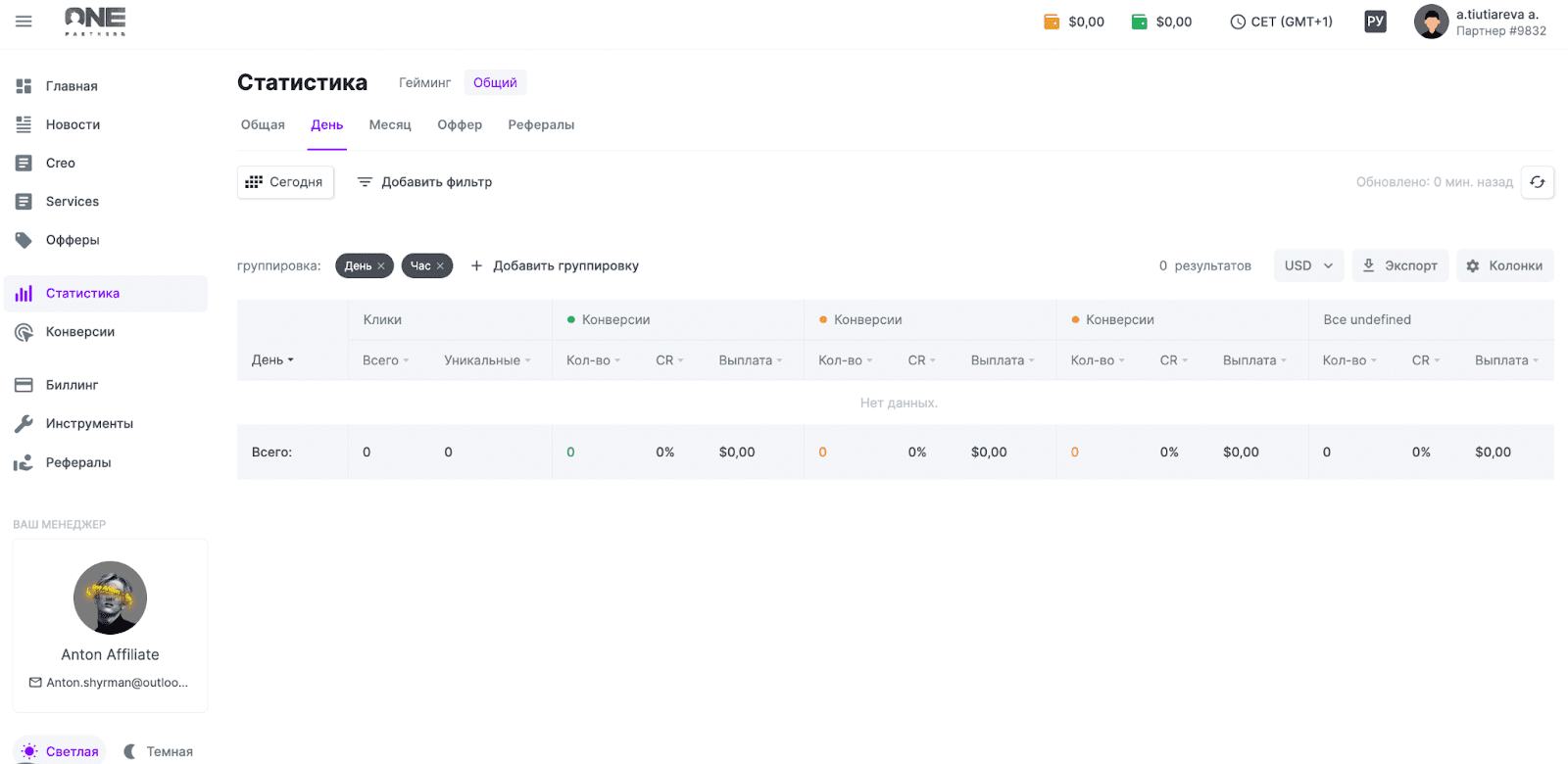Sort by Всего clicks column
This screenshot has width=1568, height=764.
[385, 360]
